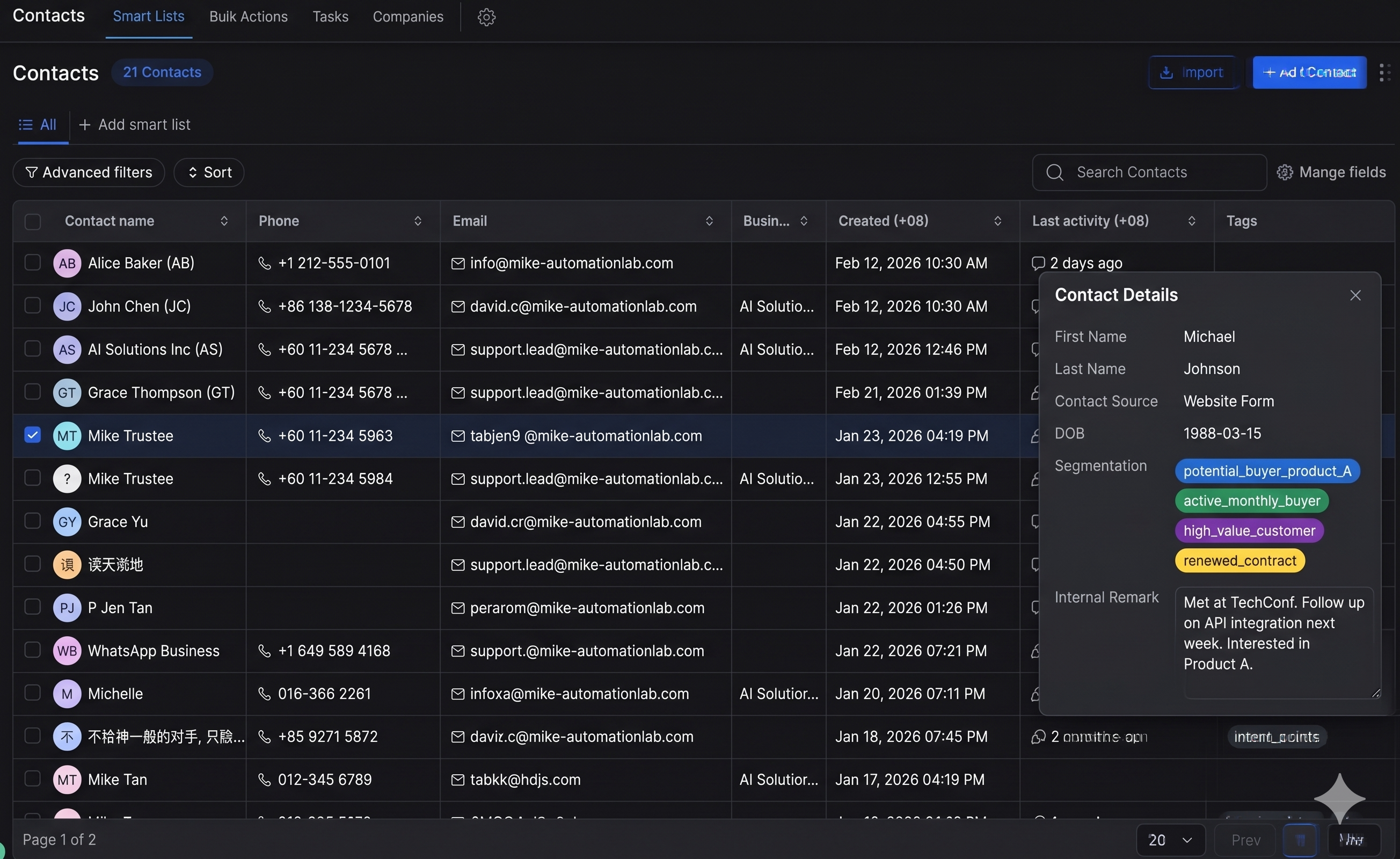Click the Add Contact button
Screen dimensions: 1400x859
coord(1309,72)
